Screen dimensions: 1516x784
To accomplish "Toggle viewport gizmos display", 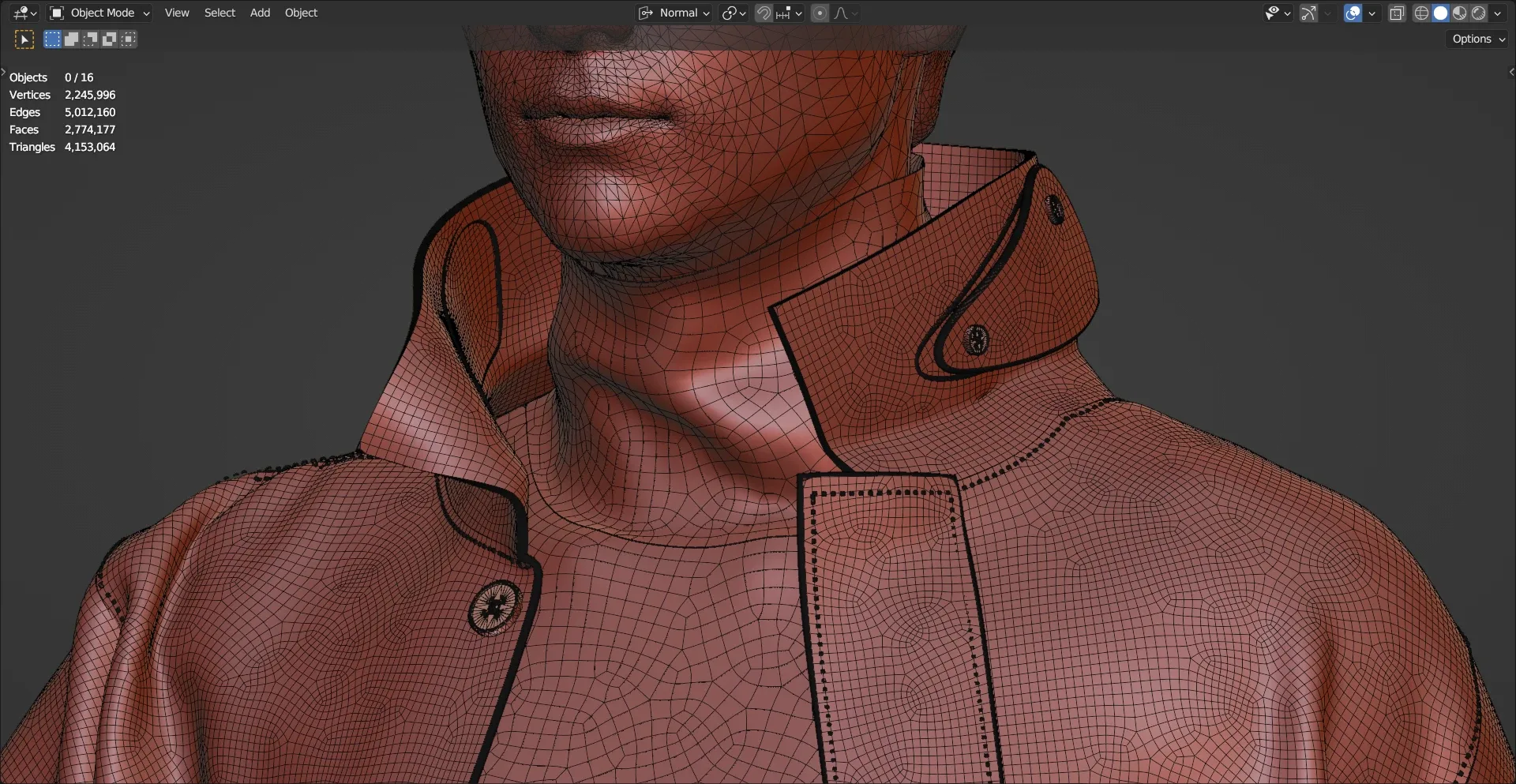I will (1308, 13).
